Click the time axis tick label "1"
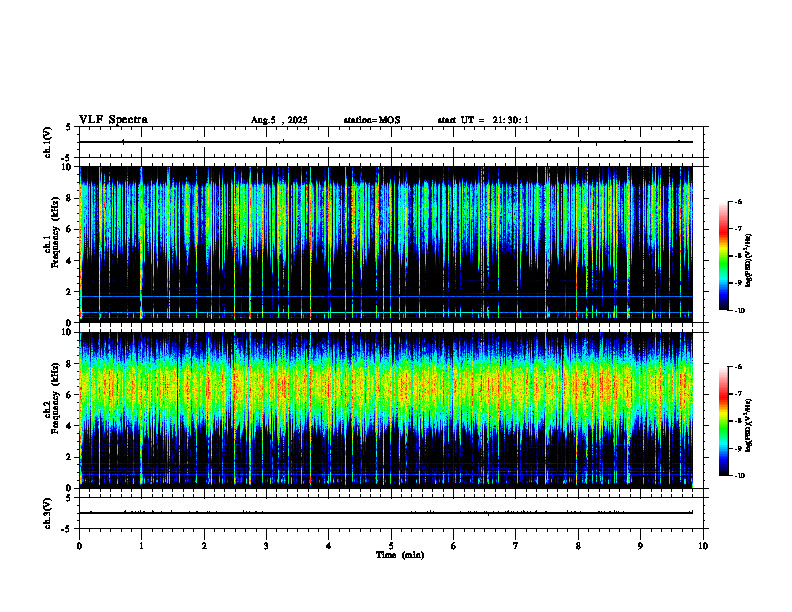Image resolution: width=792 pixels, height=612 pixels. 141,546
